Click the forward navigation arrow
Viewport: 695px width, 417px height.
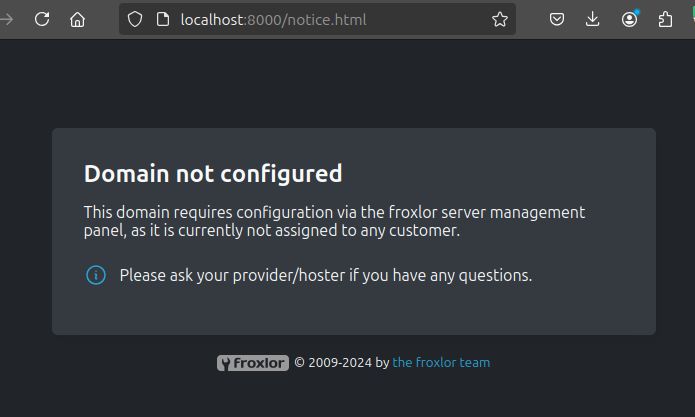pos(5,19)
